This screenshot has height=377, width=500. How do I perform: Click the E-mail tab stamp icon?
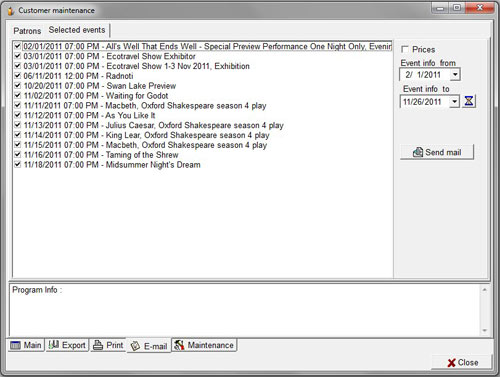[135, 346]
